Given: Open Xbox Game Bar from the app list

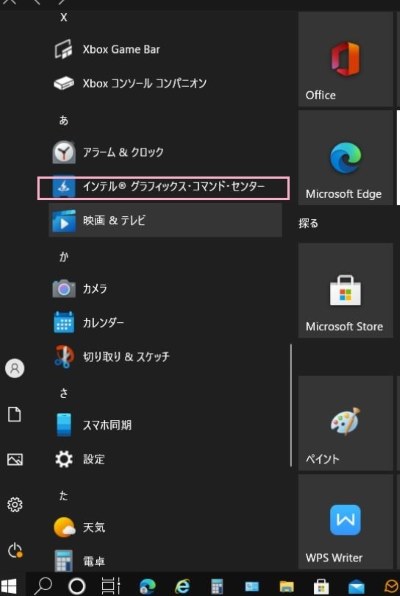Looking at the screenshot, I should coord(165,49).
